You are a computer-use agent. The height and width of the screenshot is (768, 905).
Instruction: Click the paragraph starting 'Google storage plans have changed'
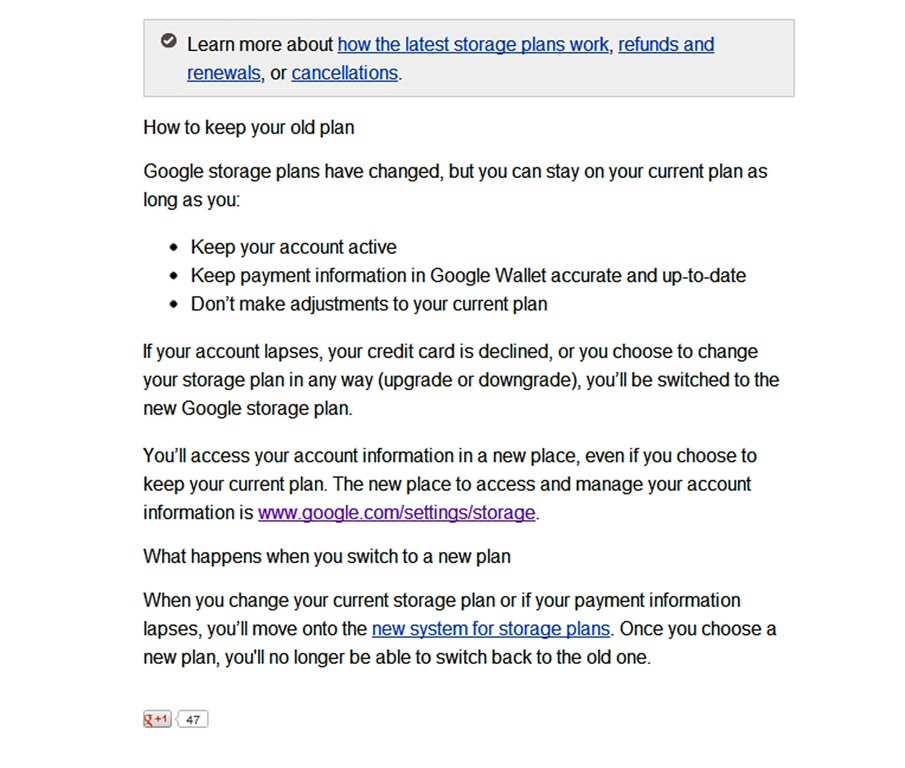click(x=455, y=185)
